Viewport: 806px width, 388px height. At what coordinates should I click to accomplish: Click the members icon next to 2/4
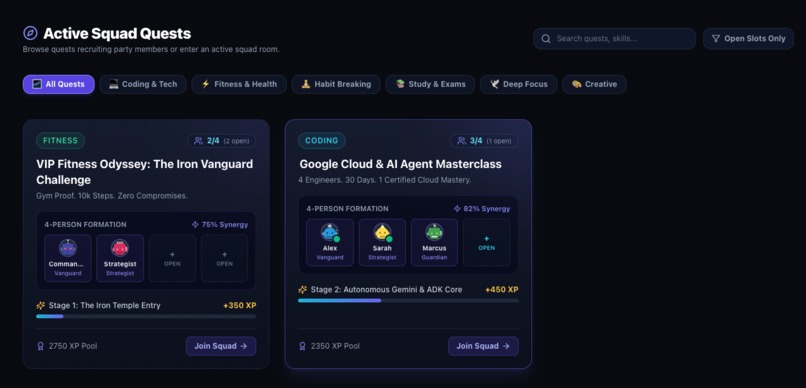[x=198, y=141]
